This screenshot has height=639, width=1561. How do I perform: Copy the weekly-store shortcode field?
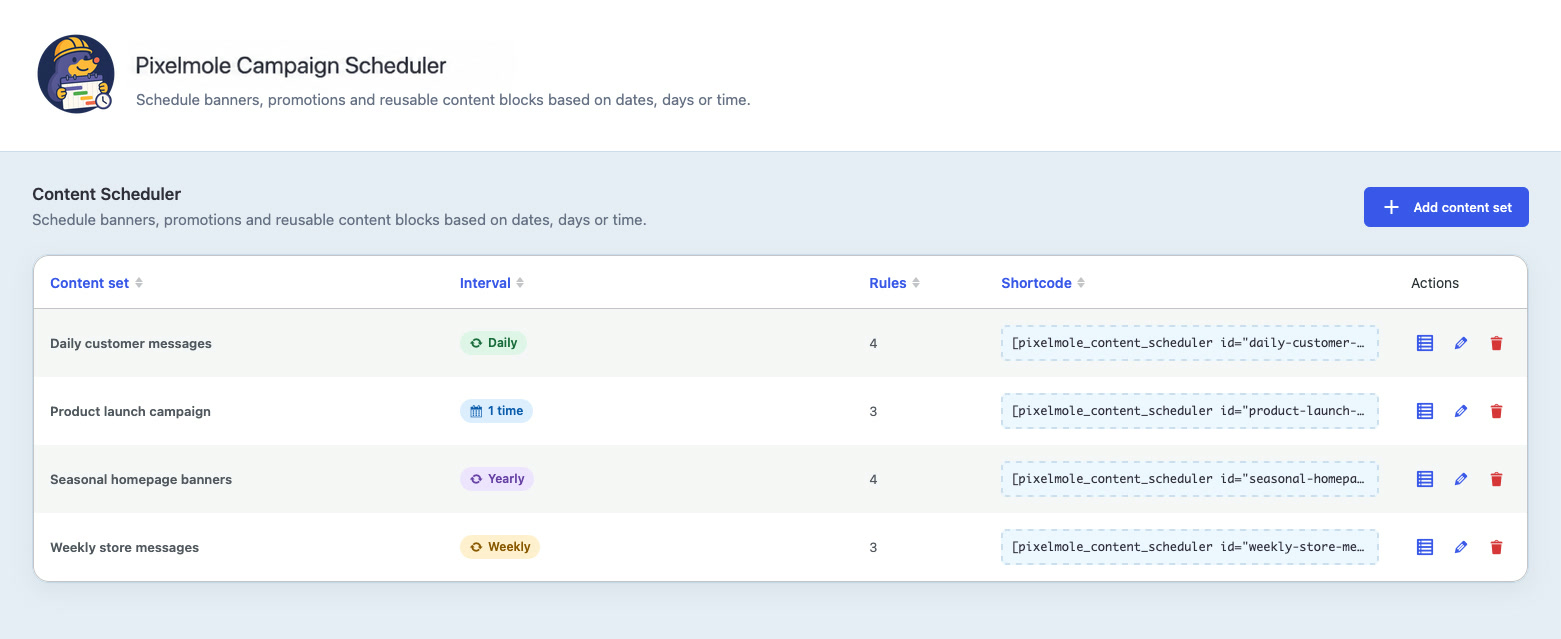pyautogui.click(x=1189, y=547)
